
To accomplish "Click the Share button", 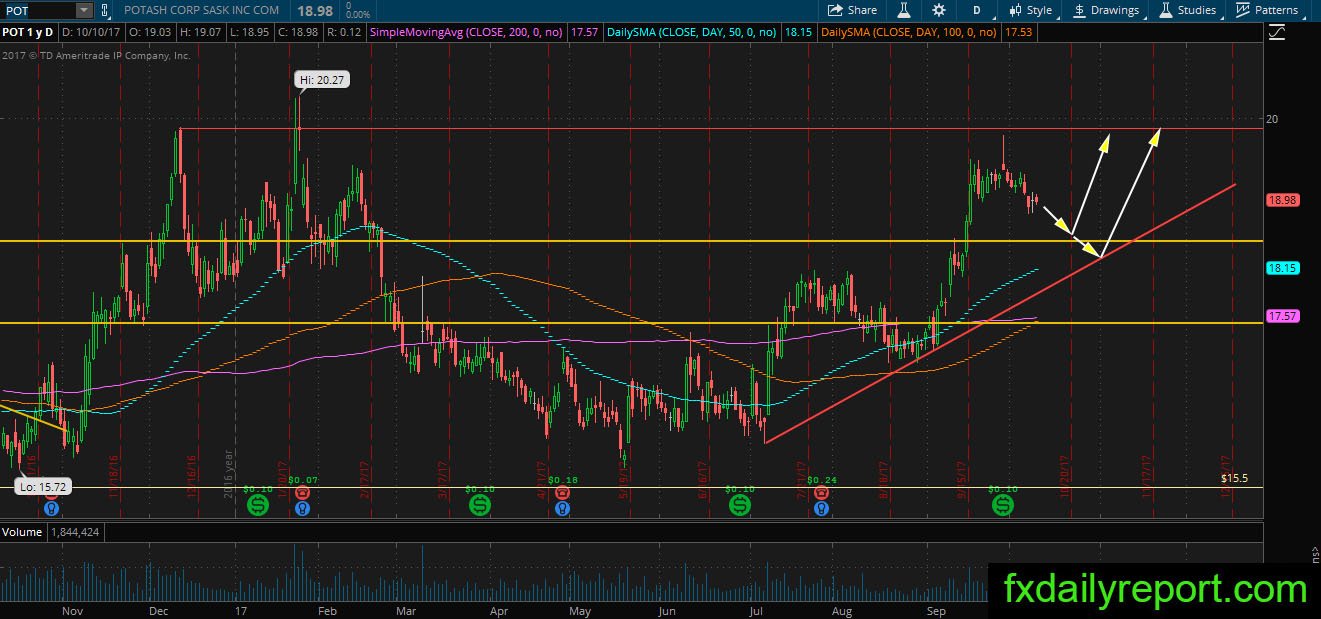I will point(852,10).
